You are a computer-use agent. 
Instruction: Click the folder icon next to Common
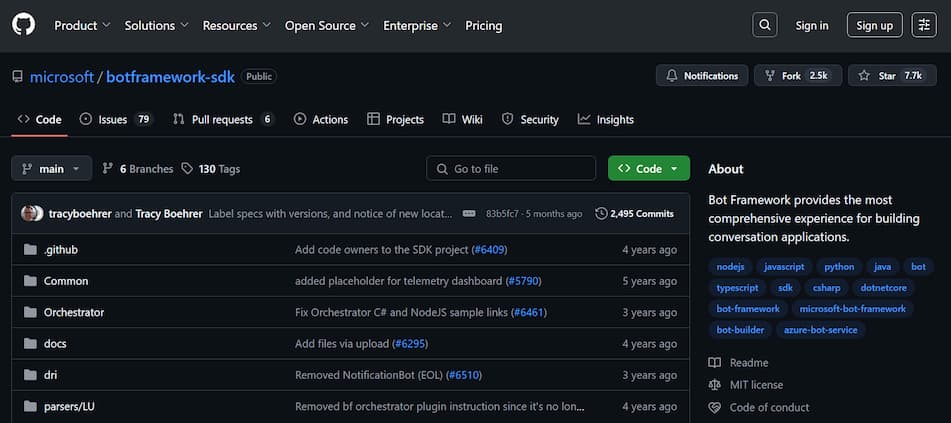pyautogui.click(x=30, y=281)
